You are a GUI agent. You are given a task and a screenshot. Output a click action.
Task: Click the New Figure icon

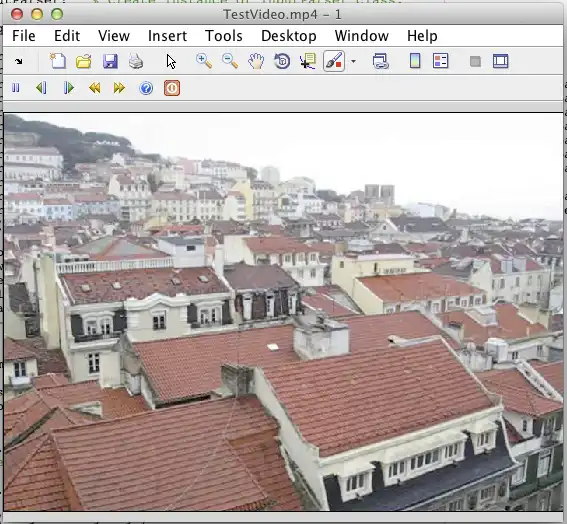coord(58,61)
